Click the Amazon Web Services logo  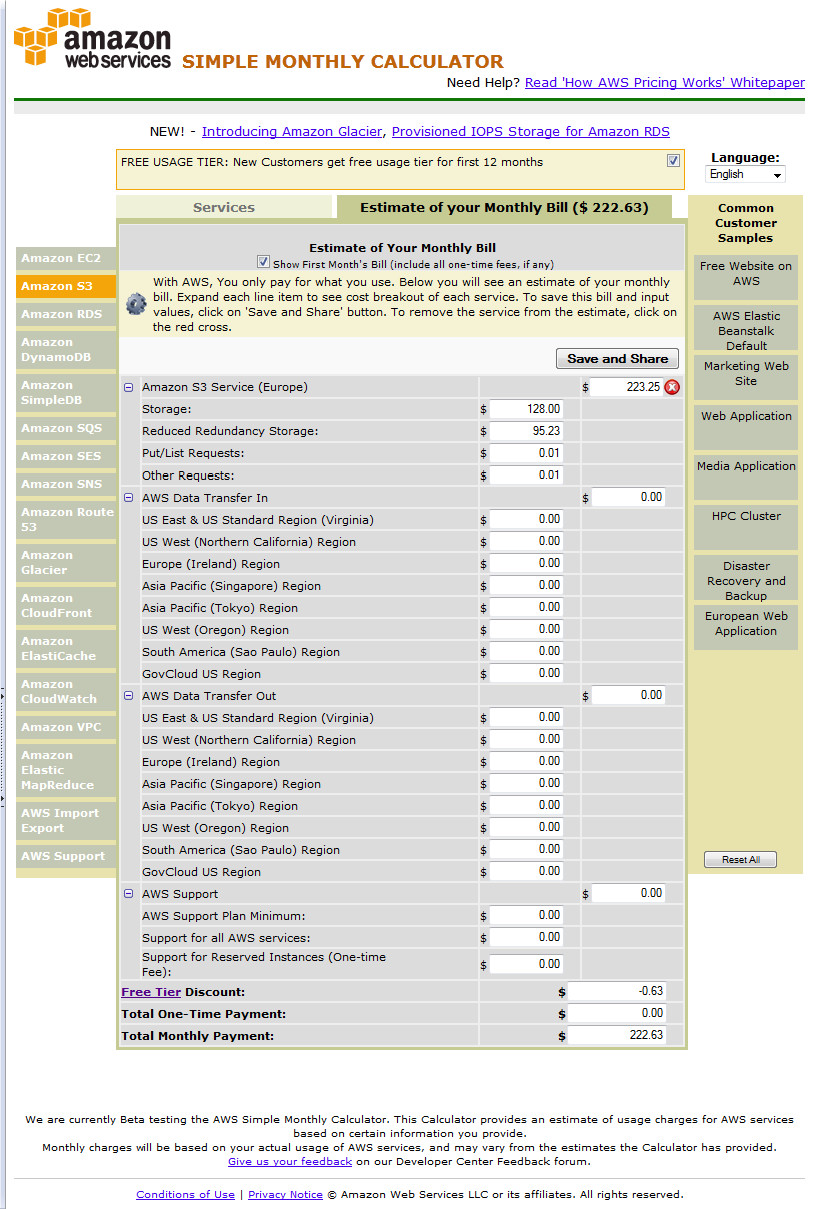coord(92,40)
